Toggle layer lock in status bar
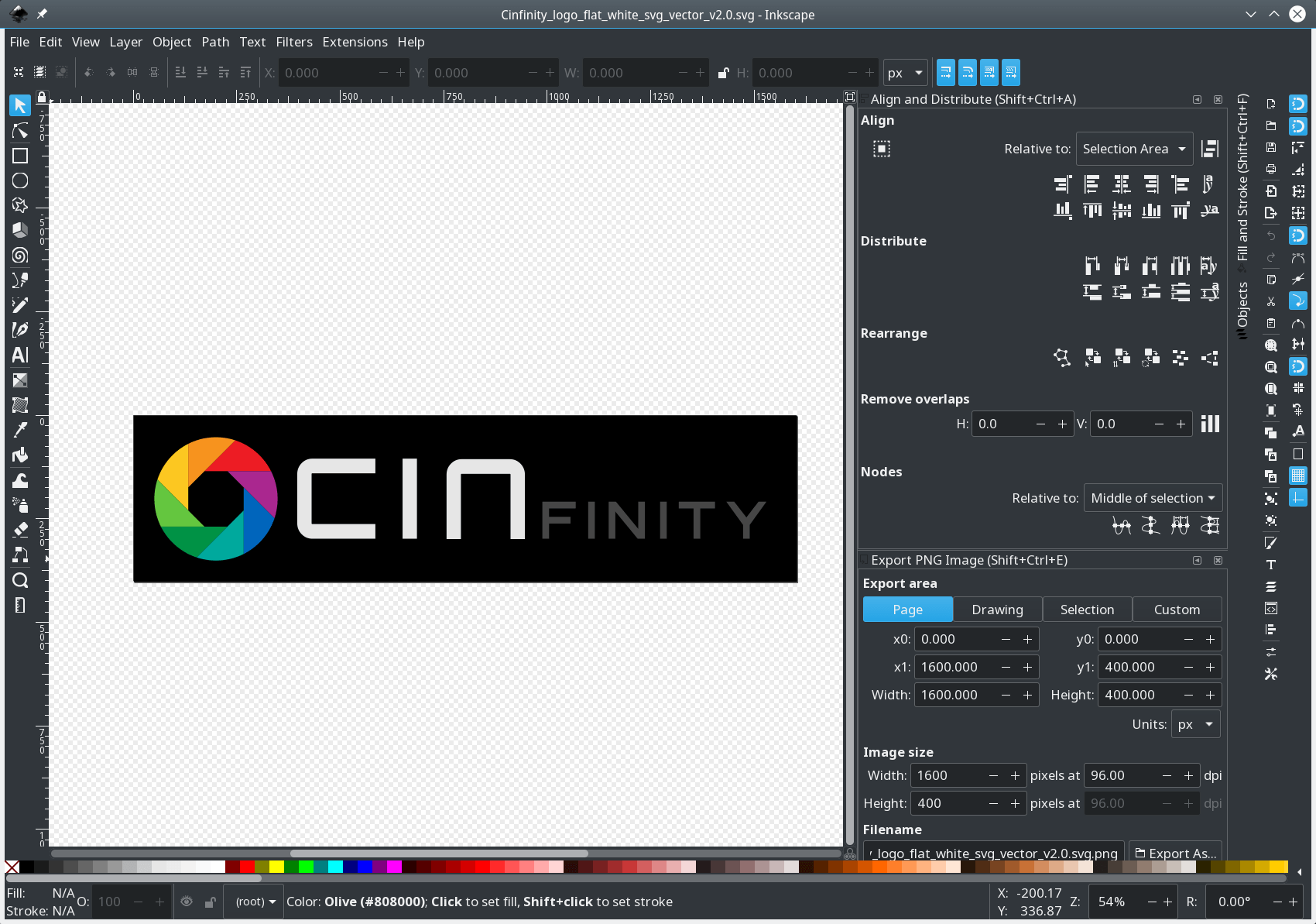The image size is (1316, 924). click(210, 902)
